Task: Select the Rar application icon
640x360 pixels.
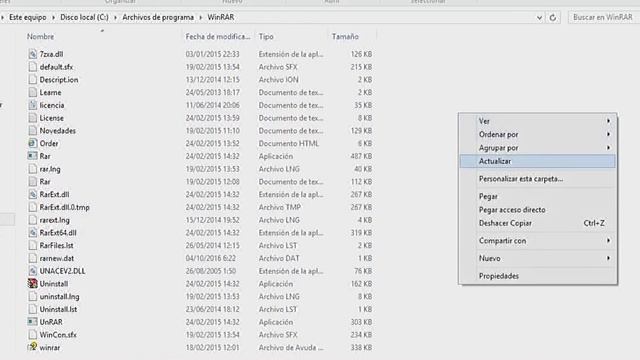Action: [x=33, y=156]
